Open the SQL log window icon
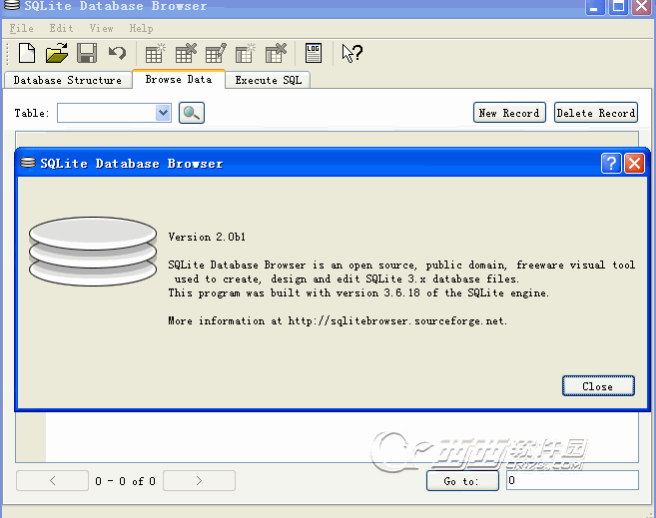This screenshot has width=656, height=518. [x=313, y=53]
